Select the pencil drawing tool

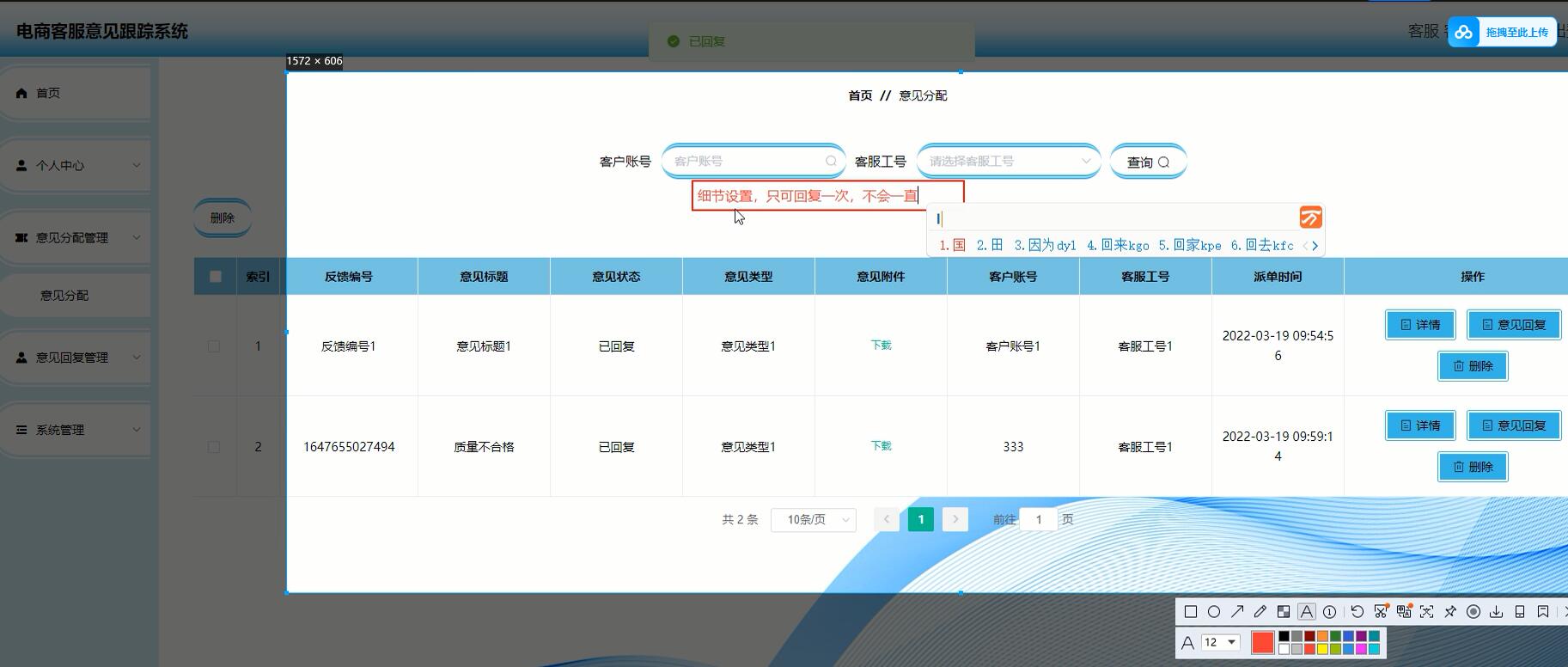click(x=1260, y=612)
